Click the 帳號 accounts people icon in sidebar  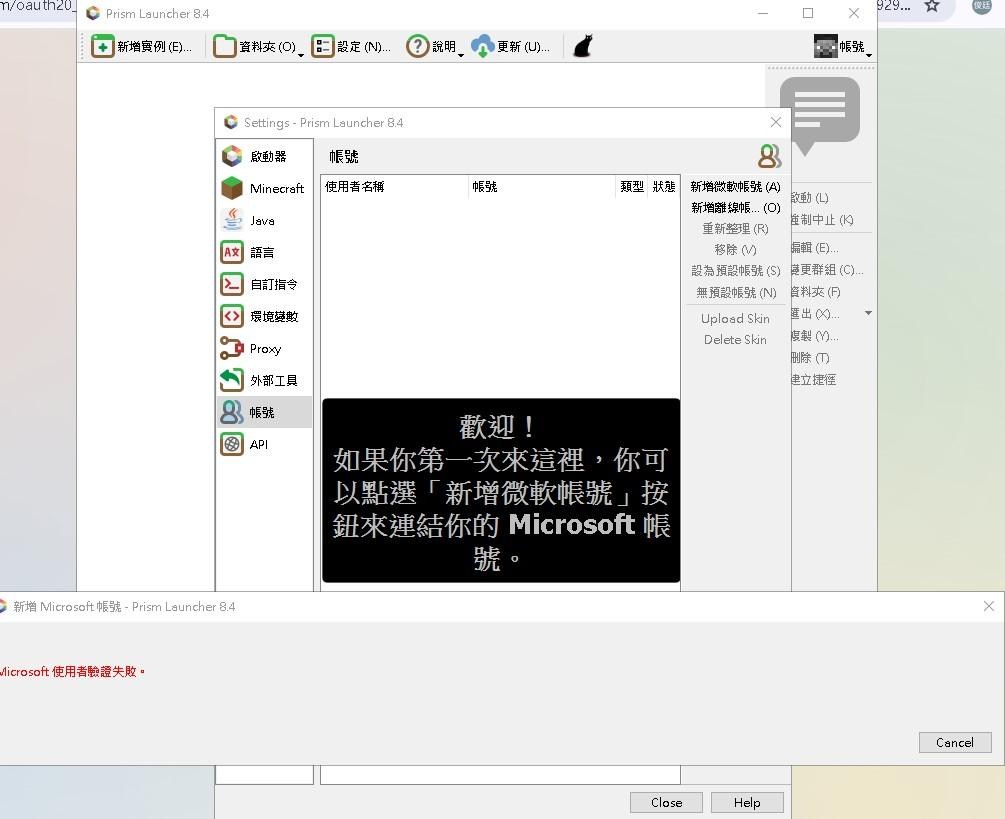coord(231,412)
